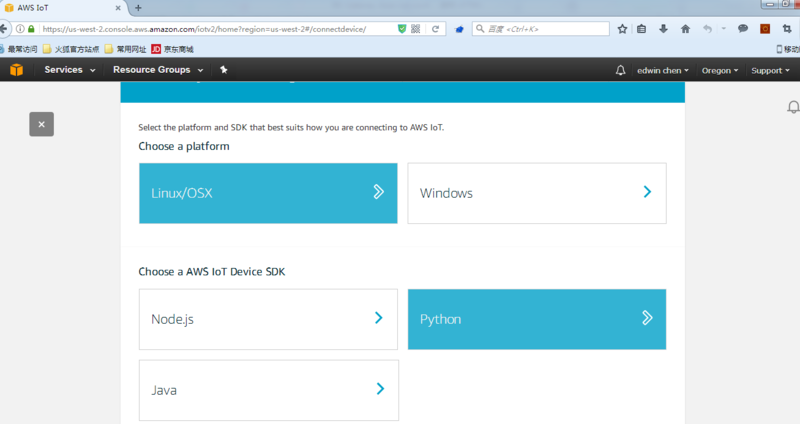Screen dimensions: 800x424
Task: Click the site information icon in the address bar
Action: click(x=20, y=29)
